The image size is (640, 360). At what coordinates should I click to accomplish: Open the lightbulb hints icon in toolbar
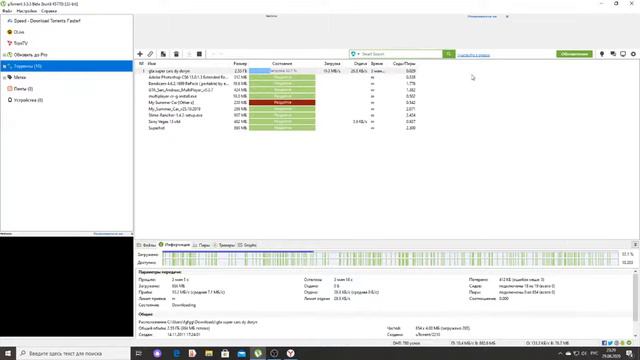[x=602, y=54]
